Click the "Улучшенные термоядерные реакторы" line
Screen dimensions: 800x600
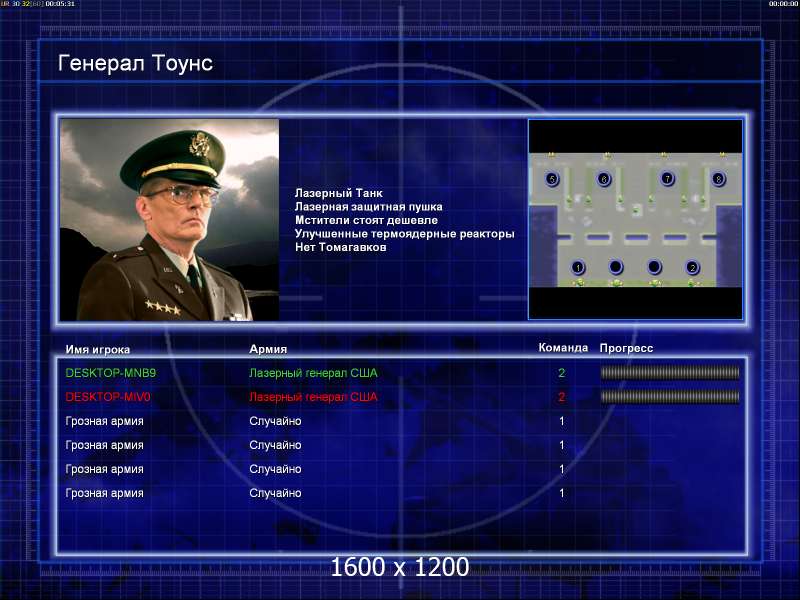(405, 234)
